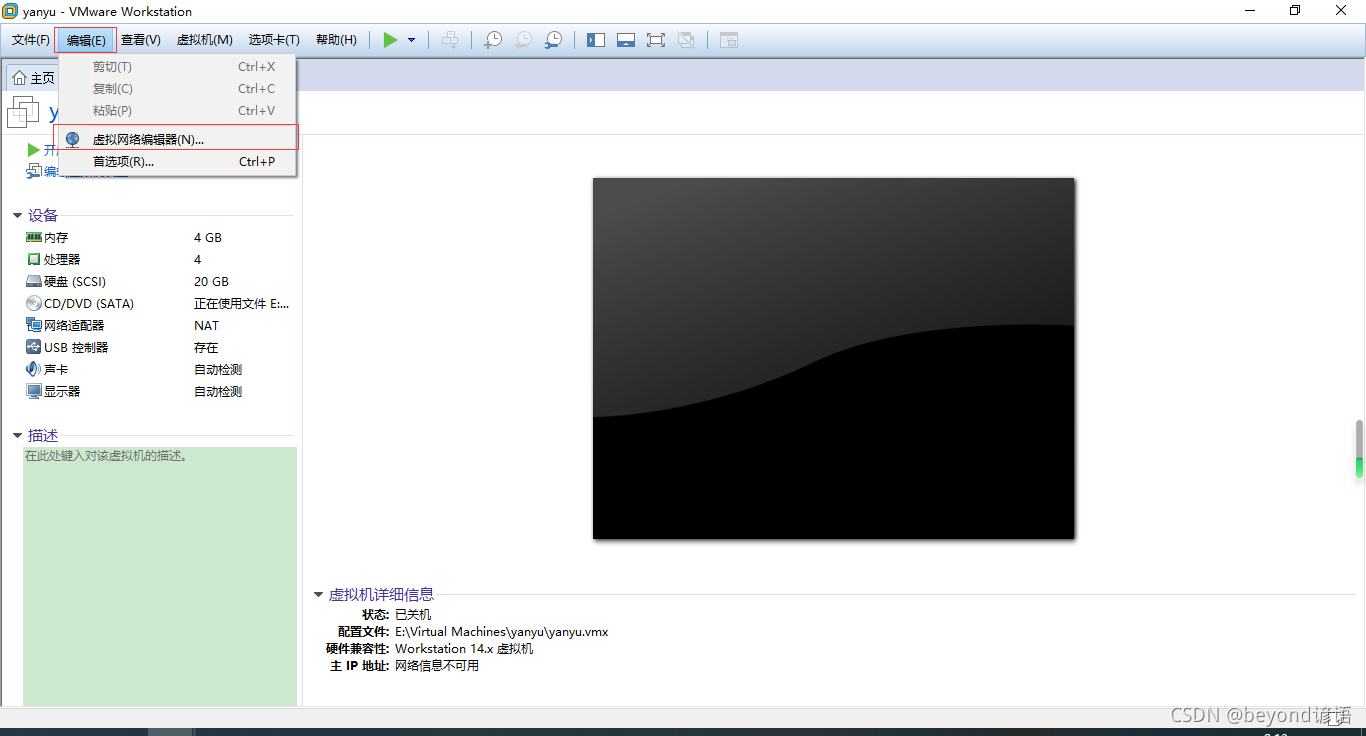Select the 显示器 display icon

(x=34, y=391)
